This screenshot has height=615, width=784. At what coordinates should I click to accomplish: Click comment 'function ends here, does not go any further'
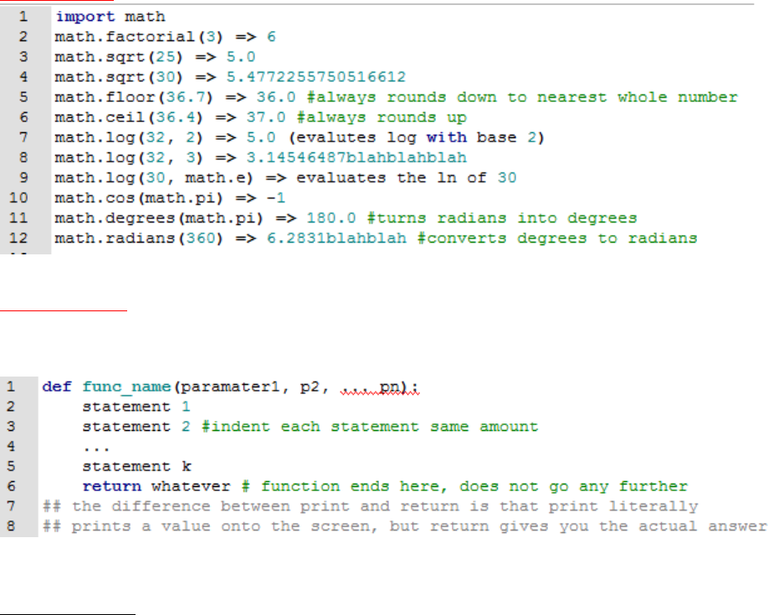pyautogui.click(x=474, y=486)
